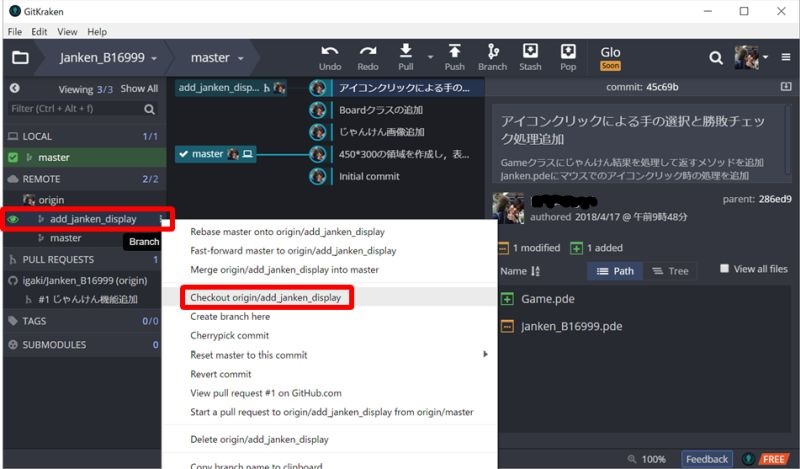The height and width of the screenshot is (469, 800).
Task: Click the Feedback button
Action: (707, 459)
